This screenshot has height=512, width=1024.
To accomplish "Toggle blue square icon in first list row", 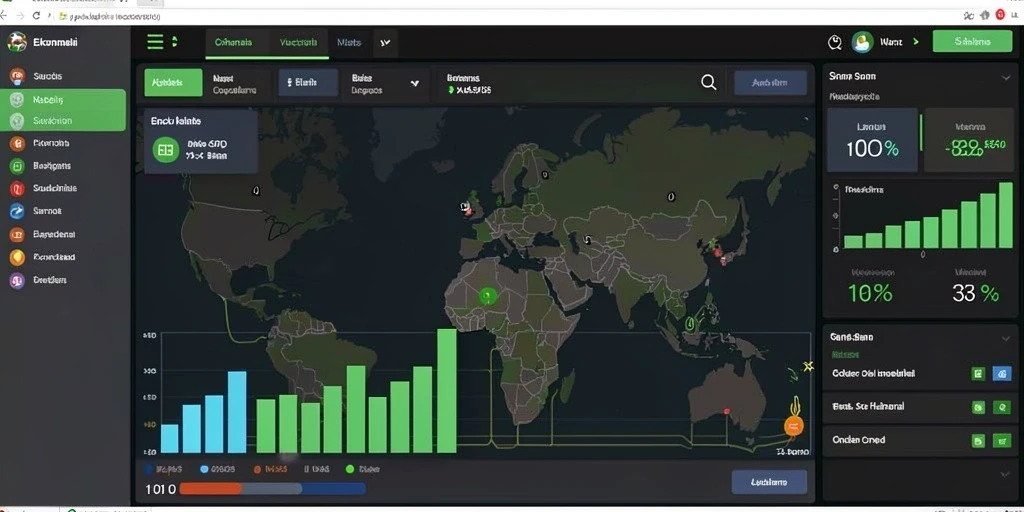I will tap(1002, 374).
